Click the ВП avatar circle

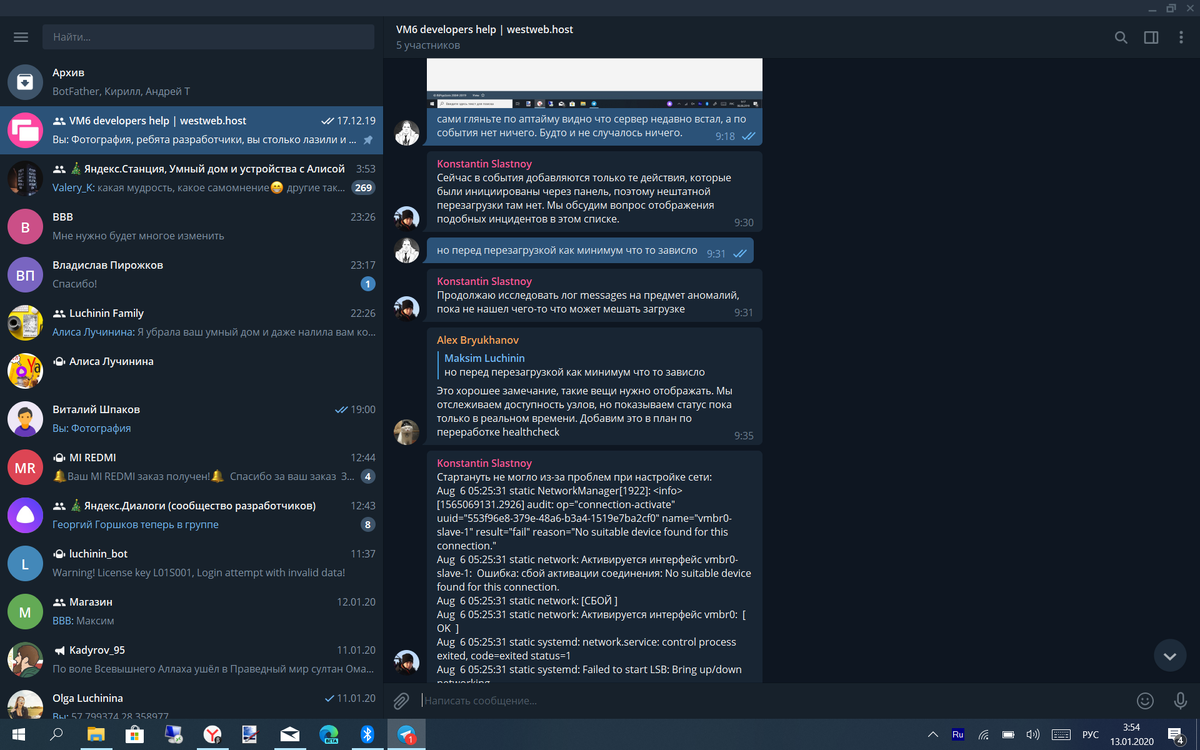pos(25,274)
